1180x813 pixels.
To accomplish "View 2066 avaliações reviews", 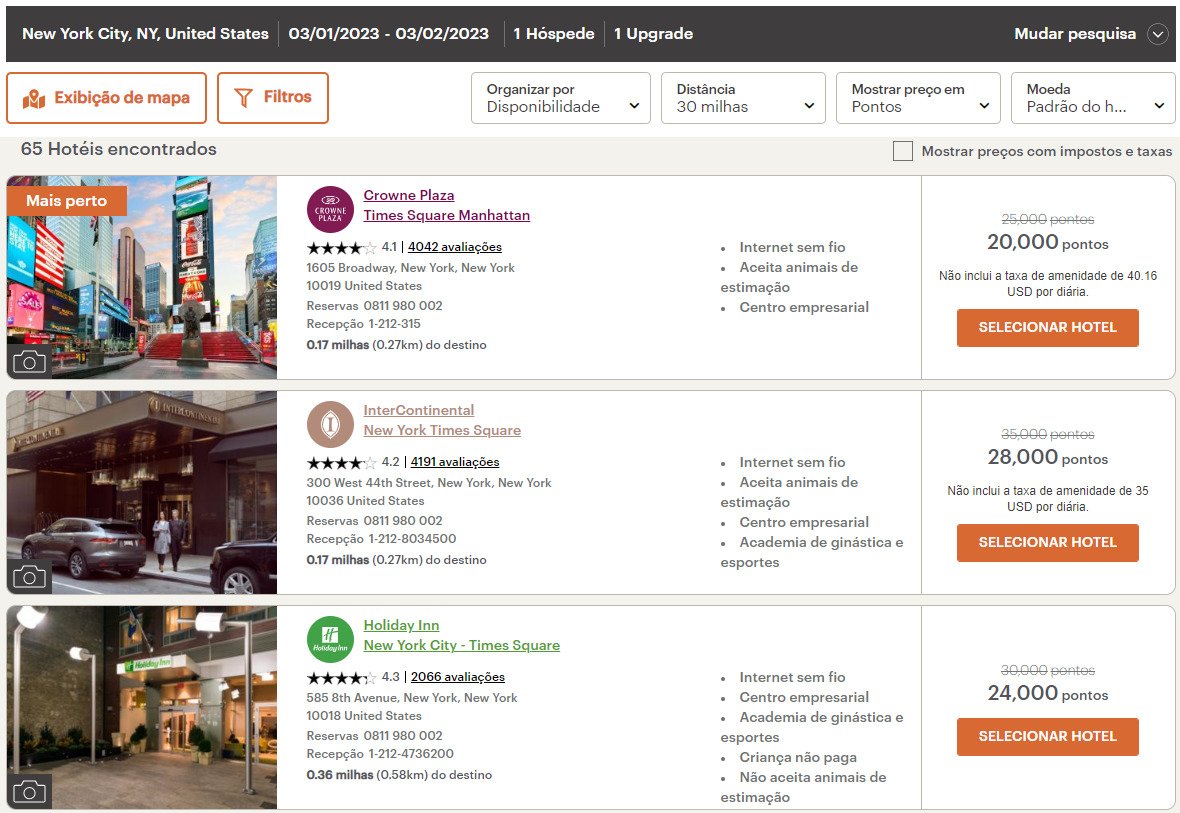I will (458, 678).
